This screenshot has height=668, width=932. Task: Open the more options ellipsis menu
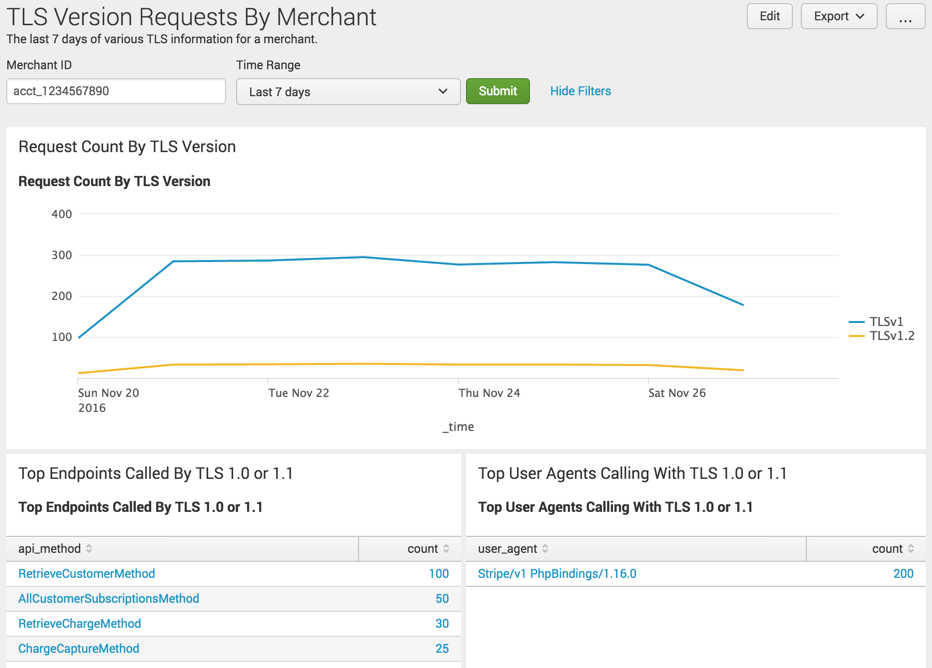pyautogui.click(x=905, y=16)
